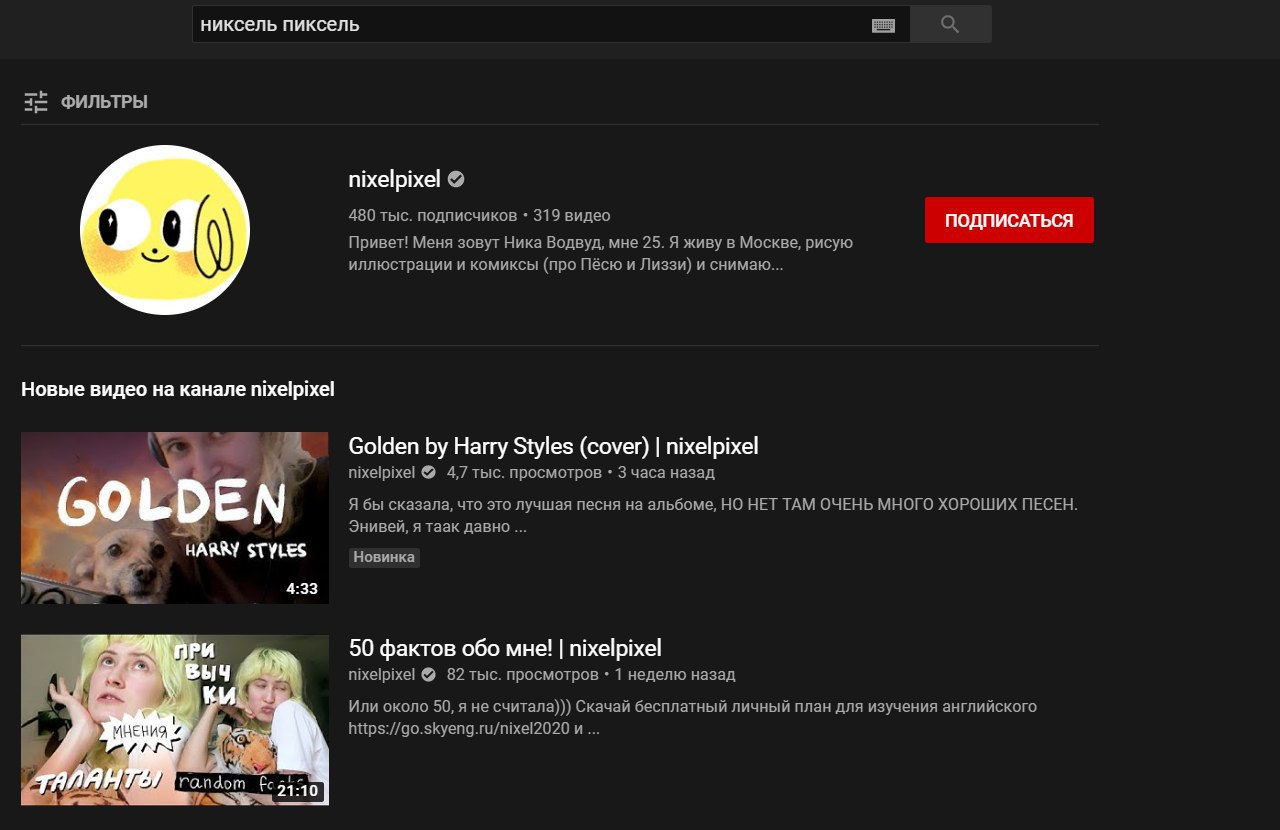This screenshot has width=1280, height=830.
Task: Click the 319 видео count
Action: point(571,215)
